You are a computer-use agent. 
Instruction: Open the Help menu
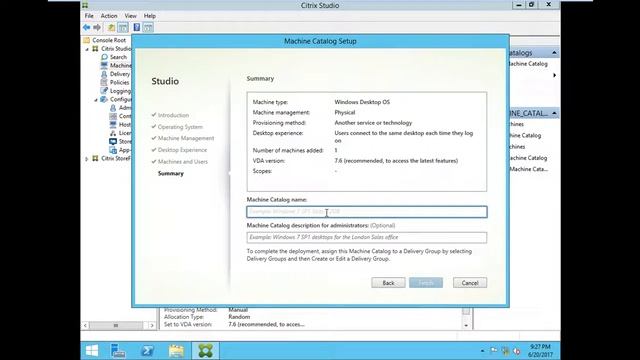tap(150, 16)
